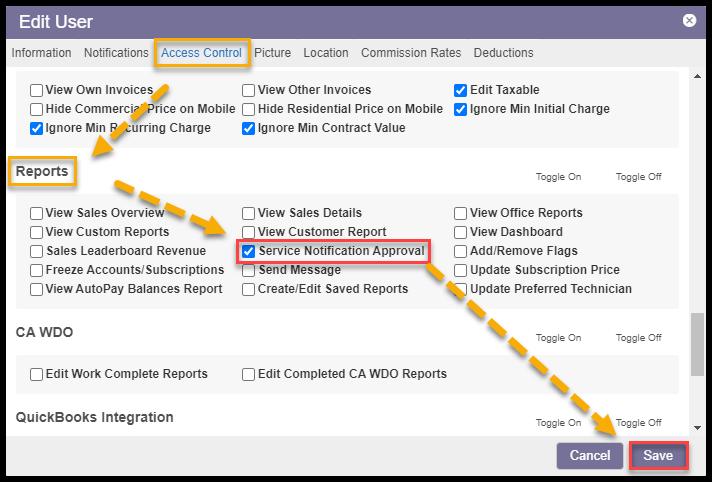
Task: Close the Edit User dialog
Action: point(689,20)
